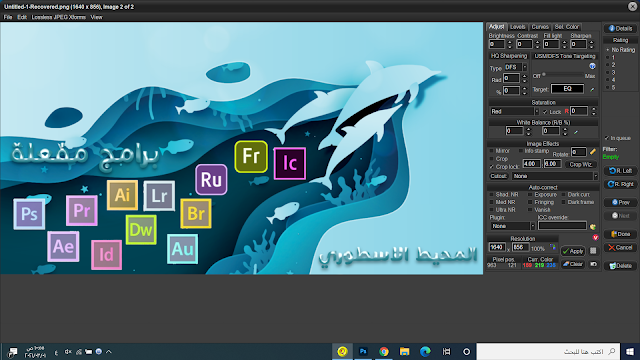Click the Rotate angle input field
Viewport: 640px width, 360px height.
(x=578, y=152)
